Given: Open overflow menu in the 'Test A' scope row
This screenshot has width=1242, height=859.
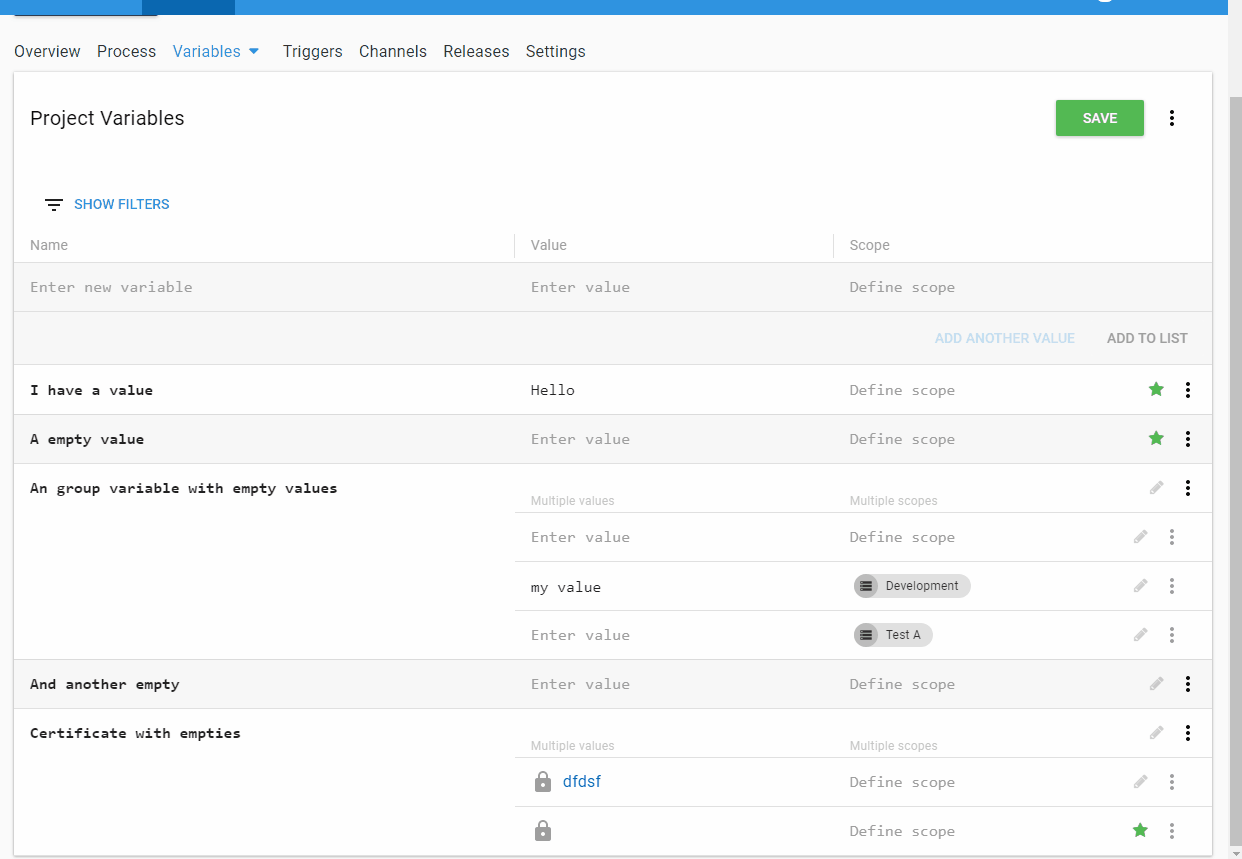Looking at the screenshot, I should click(x=1172, y=635).
